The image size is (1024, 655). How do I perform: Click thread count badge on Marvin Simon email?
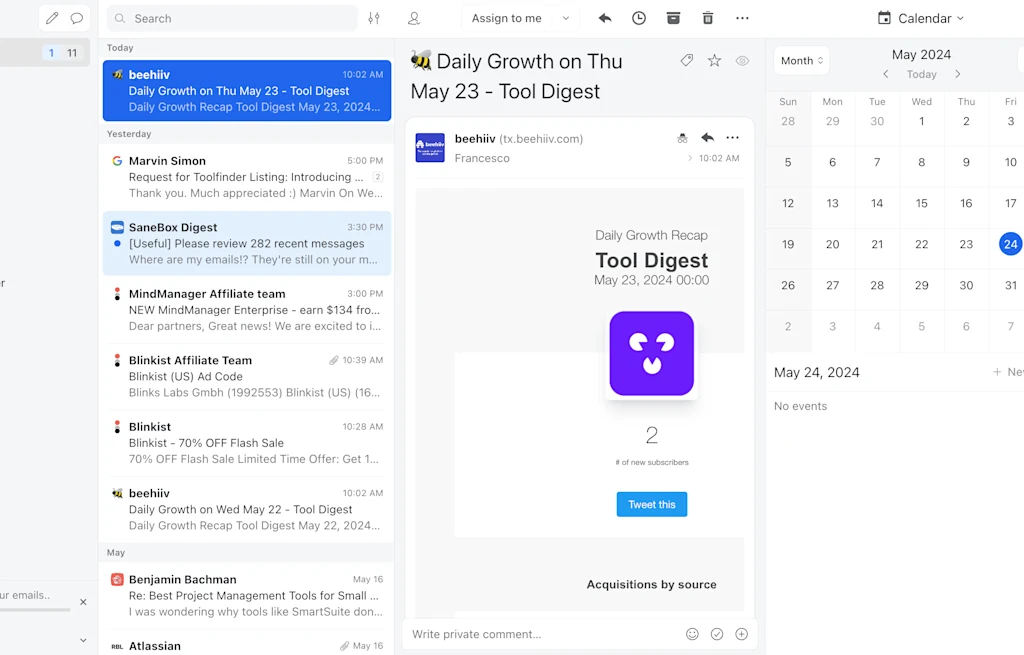[x=377, y=177]
